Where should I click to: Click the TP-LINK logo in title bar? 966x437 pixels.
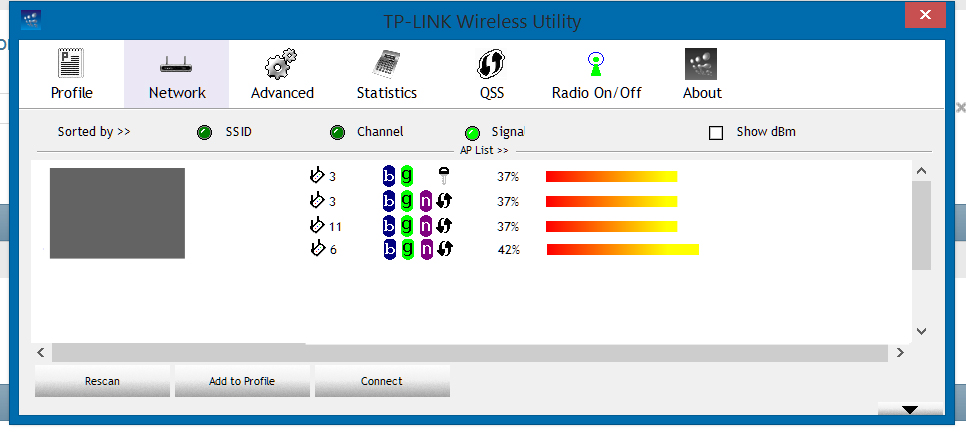[x=31, y=20]
